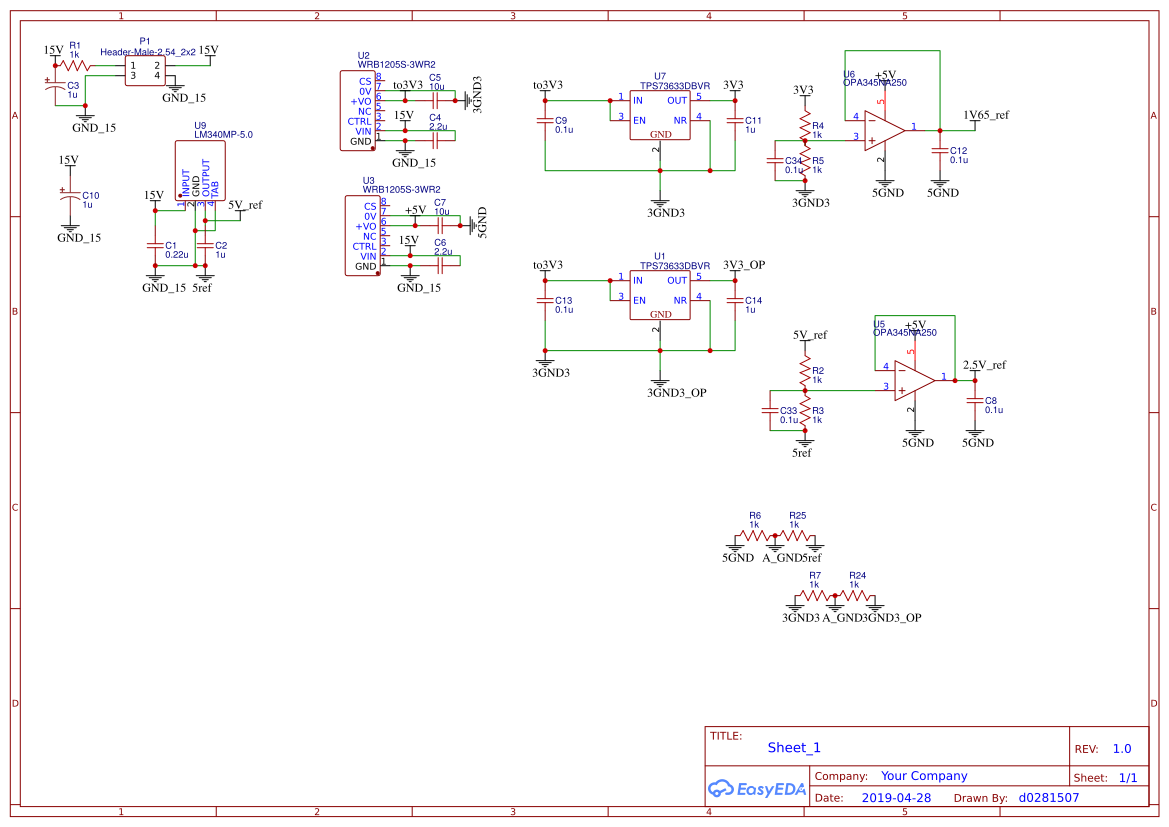This screenshot has width=1169, height=827.
Task: Select the U5 op-amp triangle symbol
Action: [x=914, y=378]
